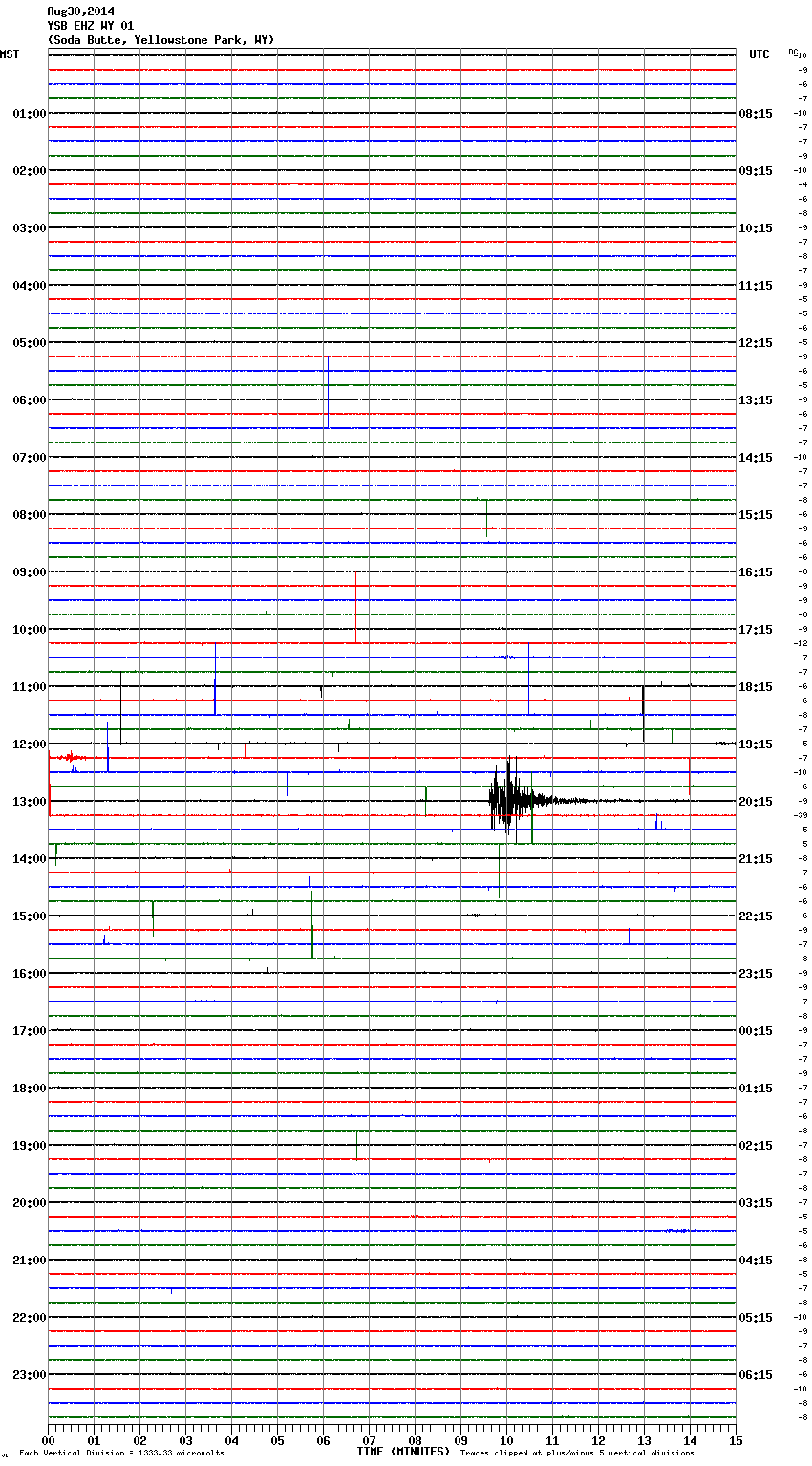Image resolution: width=812 pixels, height=1466 pixels.
Task: Click the 22:15 UTC time label
Action: (756, 916)
